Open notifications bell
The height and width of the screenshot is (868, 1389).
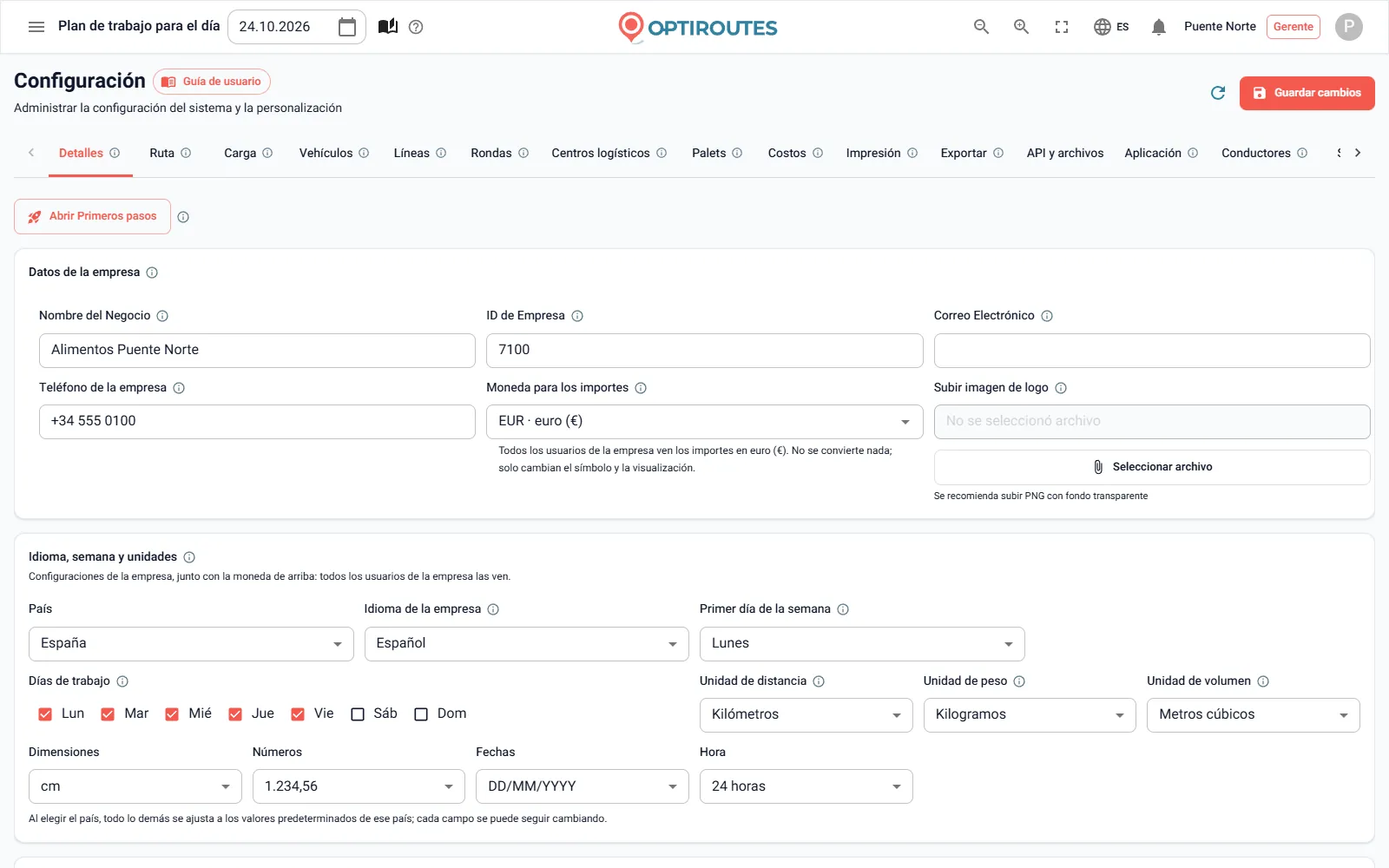pos(1158,27)
